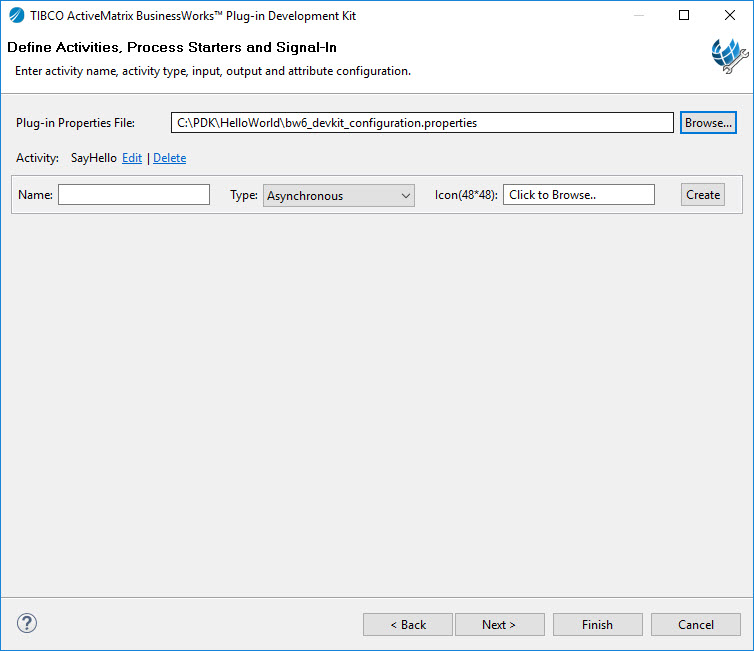
Task: Close the Plug-in Development Kit window
Action: (729, 15)
